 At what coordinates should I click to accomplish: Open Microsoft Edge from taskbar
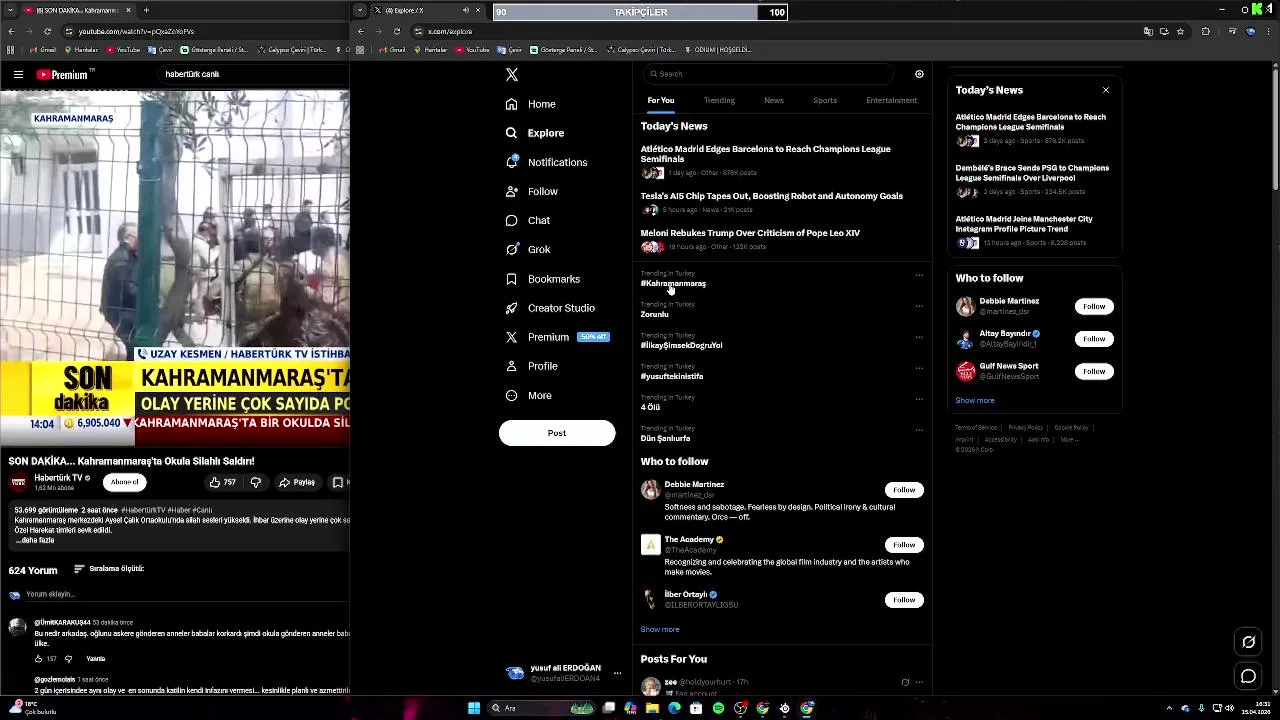674,708
